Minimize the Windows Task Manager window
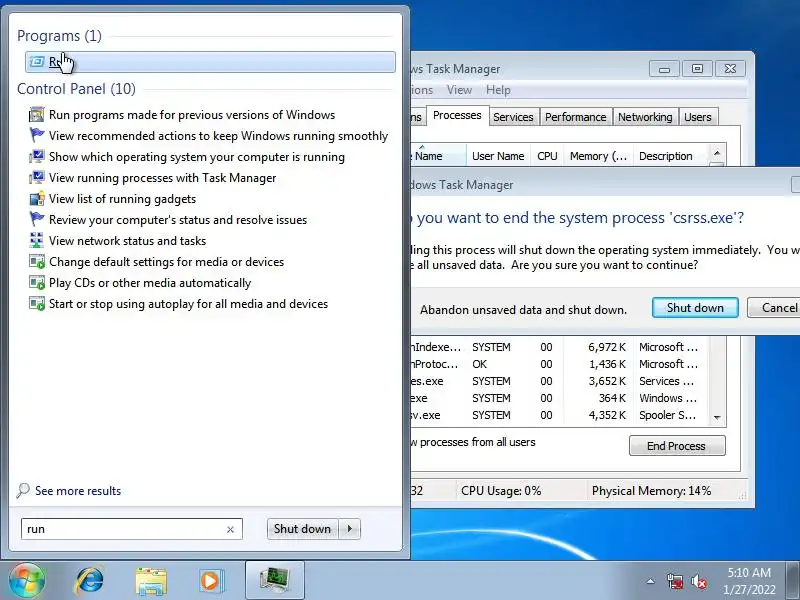800x600 pixels. click(x=664, y=69)
